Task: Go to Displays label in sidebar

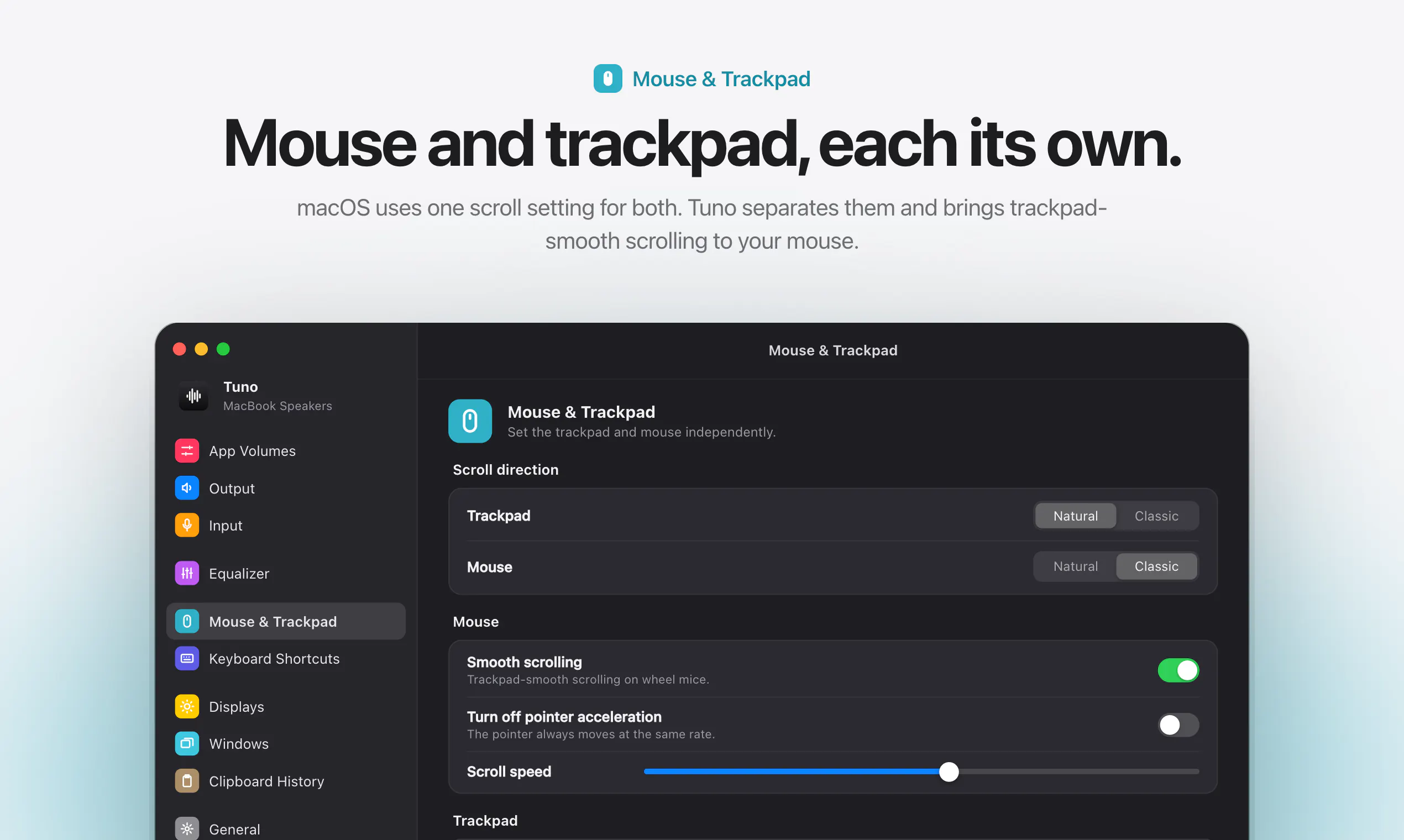Action: tap(236, 706)
